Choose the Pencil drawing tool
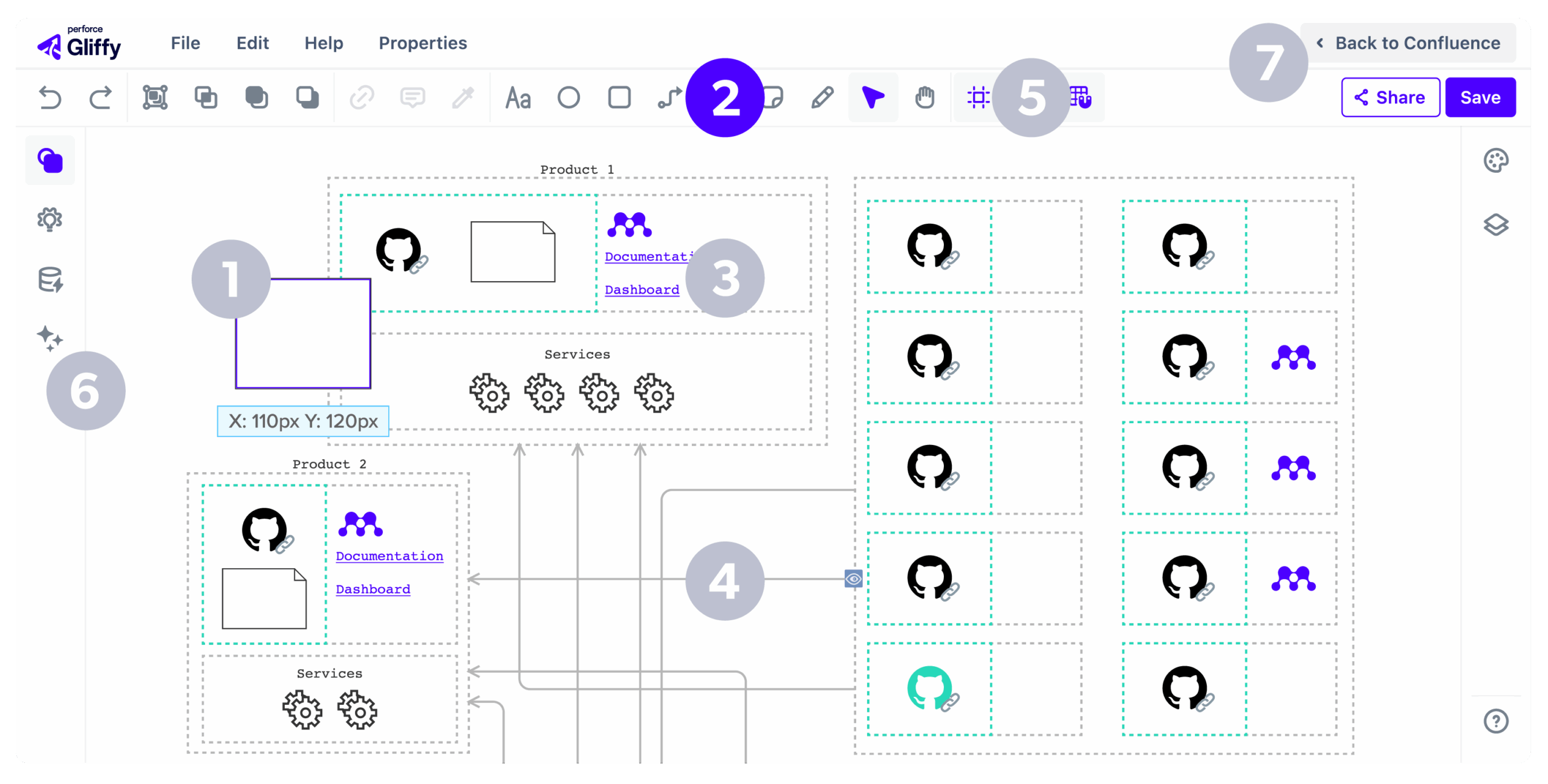Viewport: 1548px width, 784px height. click(822, 97)
